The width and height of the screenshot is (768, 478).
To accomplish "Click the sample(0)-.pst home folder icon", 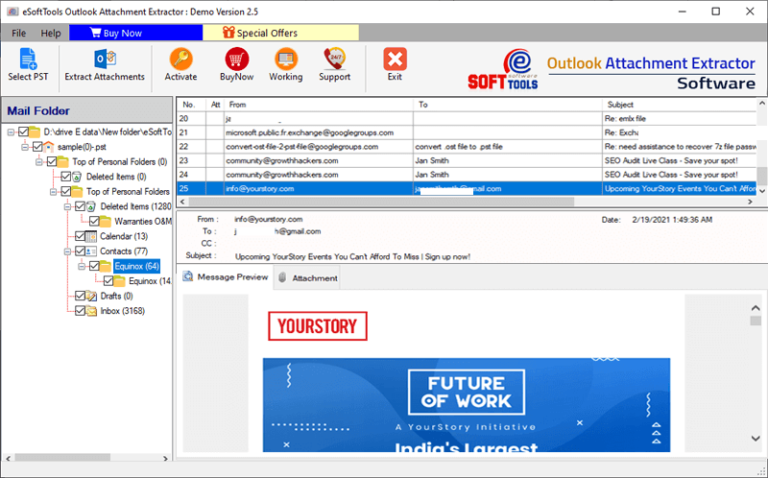I will click(48, 146).
